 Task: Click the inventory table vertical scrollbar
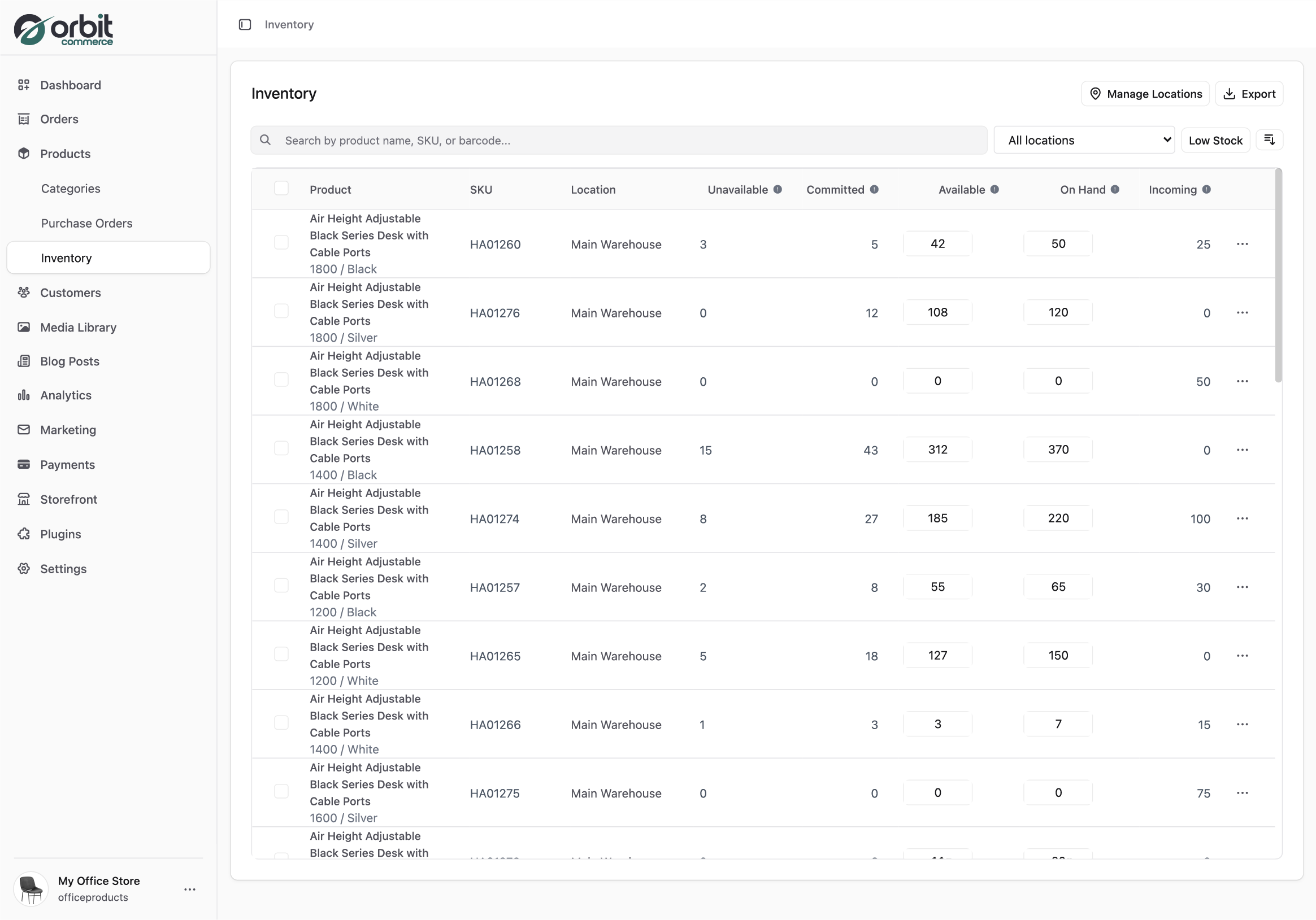click(1278, 275)
